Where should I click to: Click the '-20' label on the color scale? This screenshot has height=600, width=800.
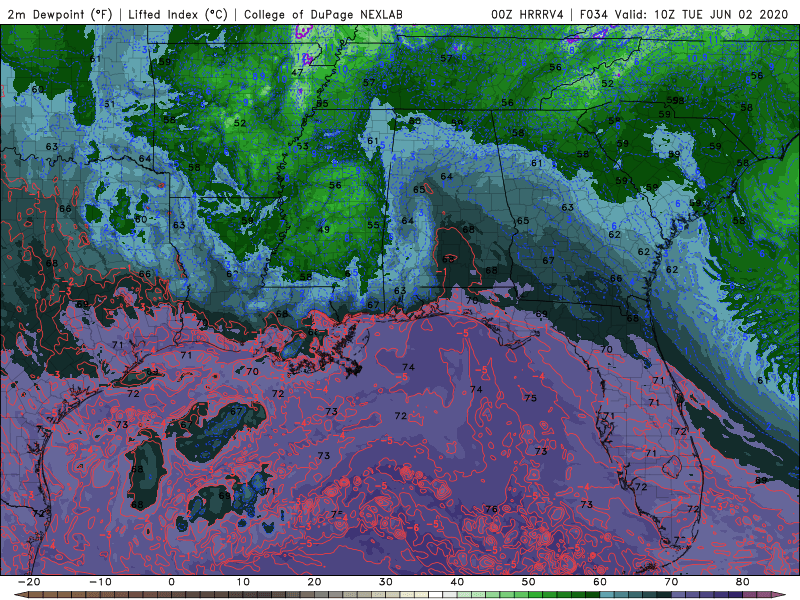(28, 582)
